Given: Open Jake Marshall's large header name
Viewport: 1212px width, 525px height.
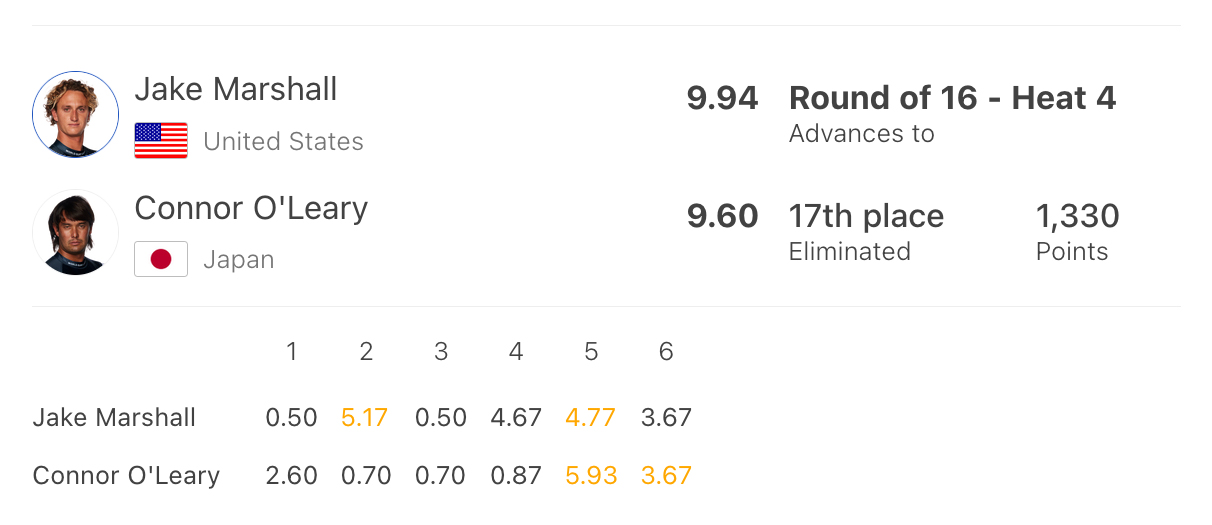Looking at the screenshot, I should [x=236, y=89].
